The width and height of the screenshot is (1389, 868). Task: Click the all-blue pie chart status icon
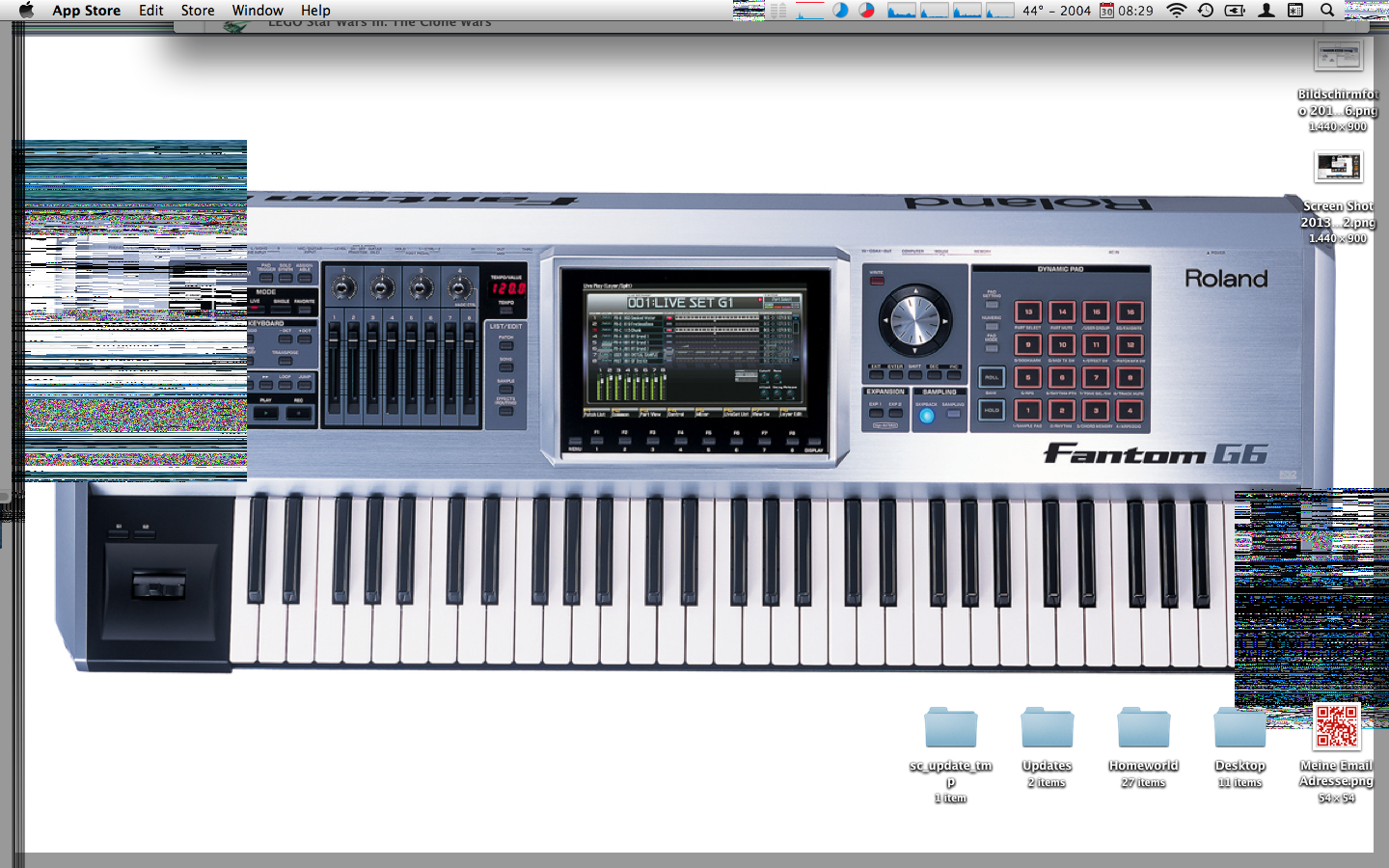click(x=840, y=11)
